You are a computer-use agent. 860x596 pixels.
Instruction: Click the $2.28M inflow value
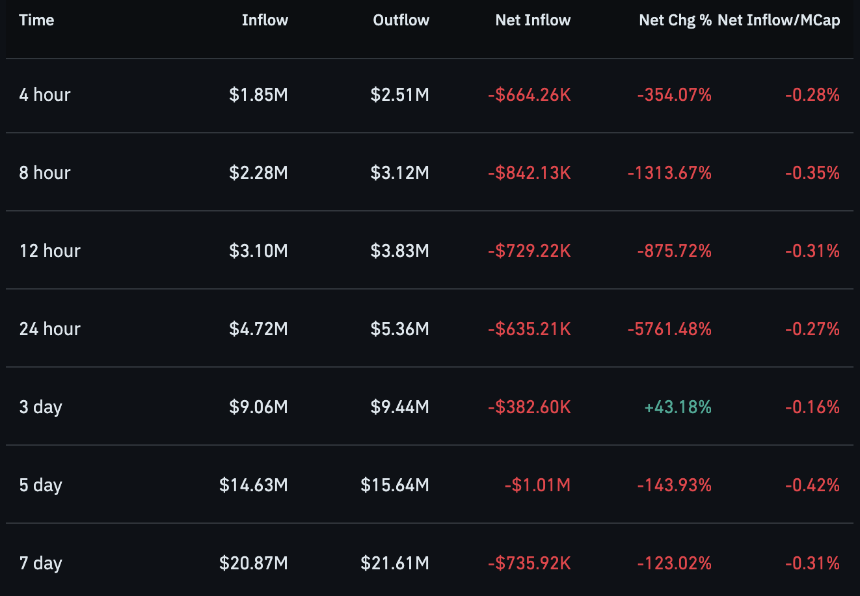point(258,173)
